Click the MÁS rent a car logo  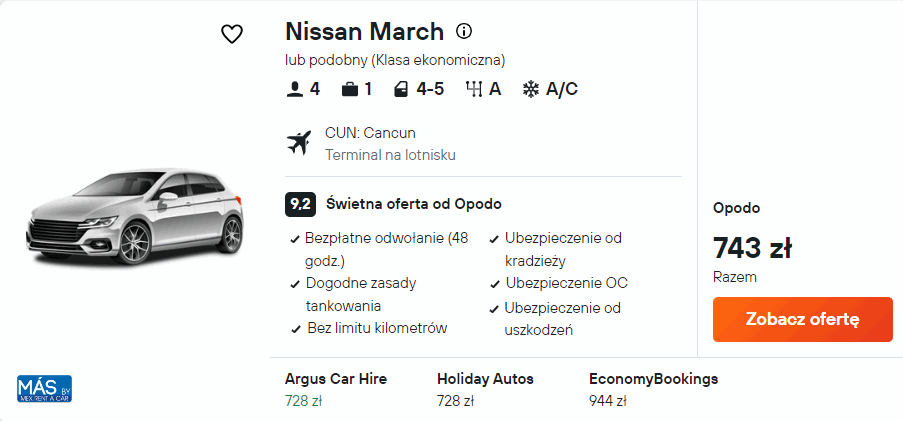pyautogui.click(x=44, y=388)
